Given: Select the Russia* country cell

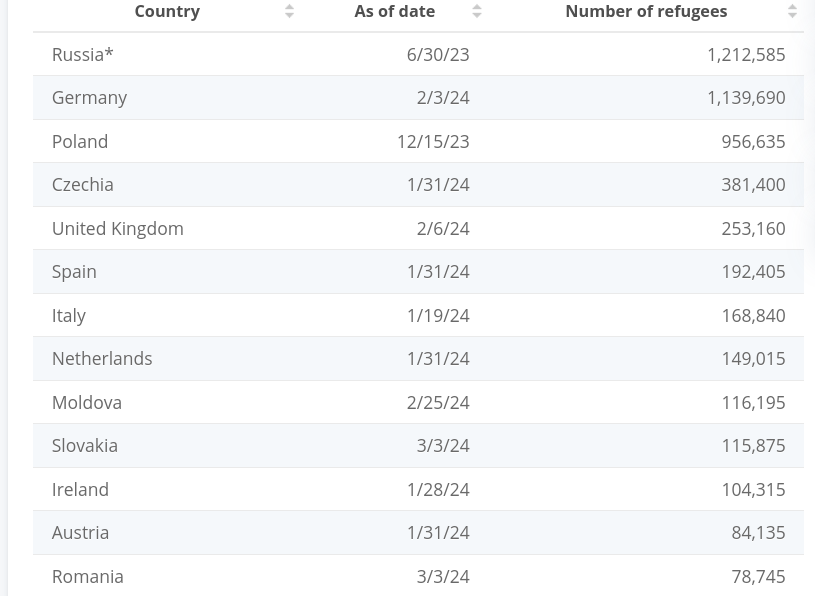Looking at the screenshot, I should tap(83, 54).
